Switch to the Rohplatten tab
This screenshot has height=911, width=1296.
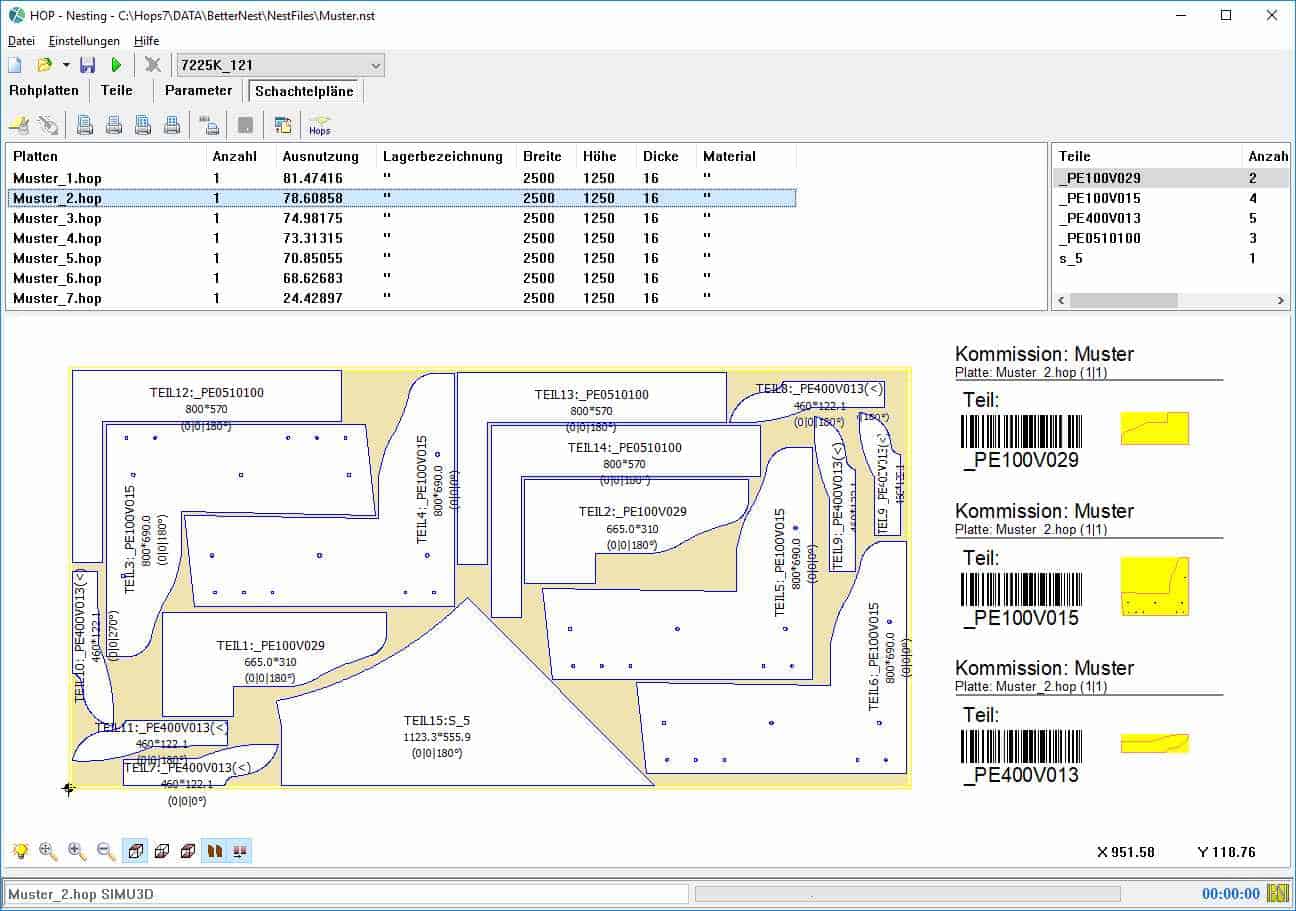(44, 90)
